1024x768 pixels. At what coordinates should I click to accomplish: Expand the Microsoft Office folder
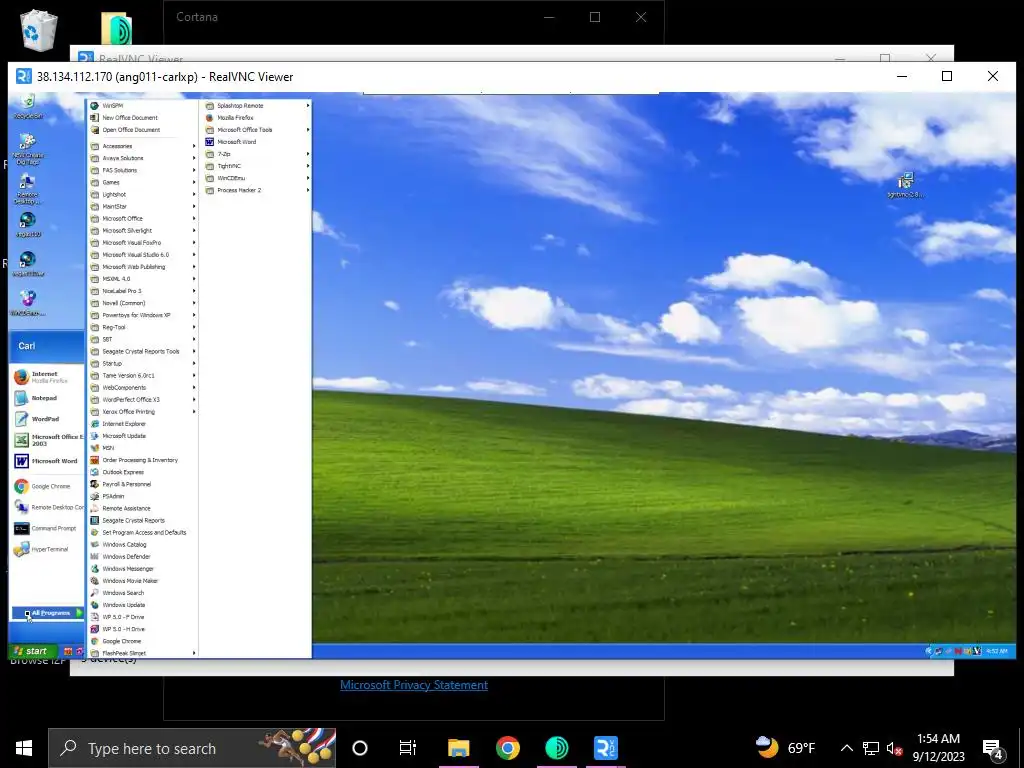click(x=143, y=219)
